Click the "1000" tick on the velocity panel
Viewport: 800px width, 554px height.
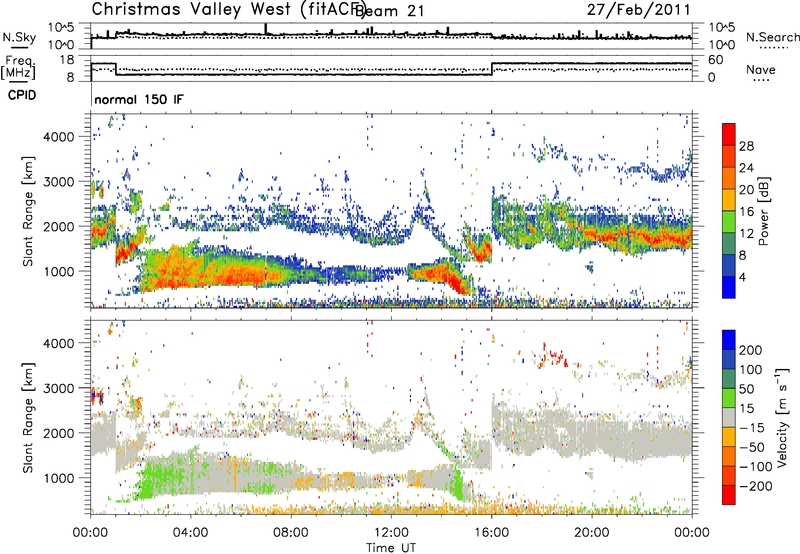59,478
